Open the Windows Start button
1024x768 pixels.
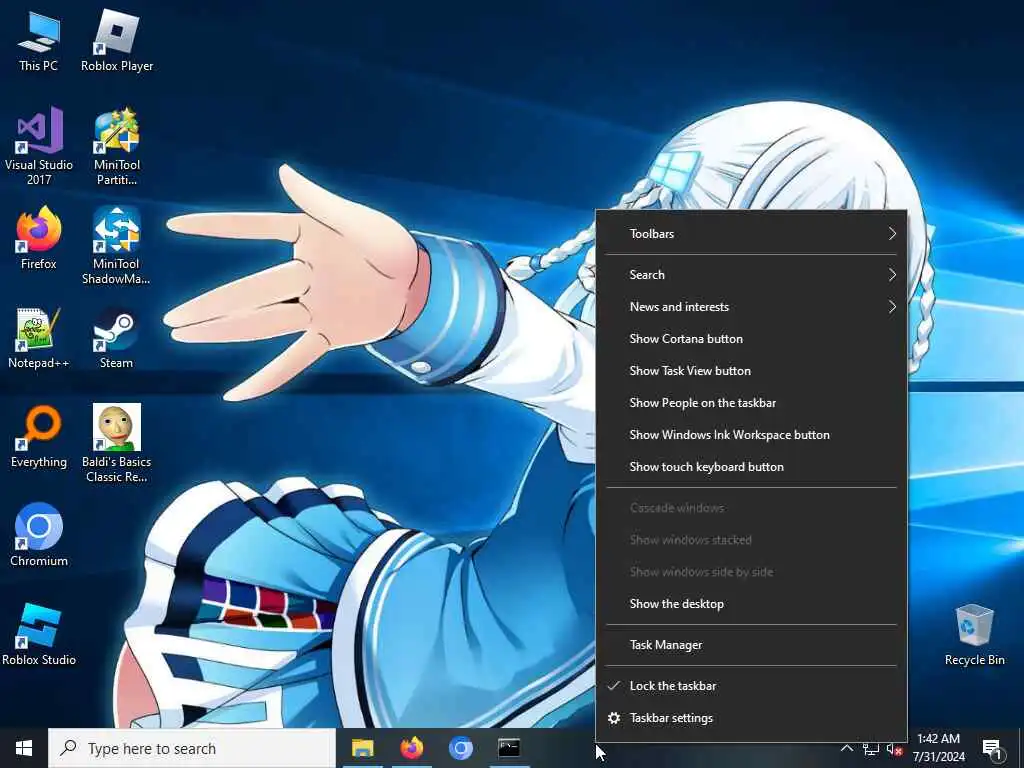click(x=24, y=748)
